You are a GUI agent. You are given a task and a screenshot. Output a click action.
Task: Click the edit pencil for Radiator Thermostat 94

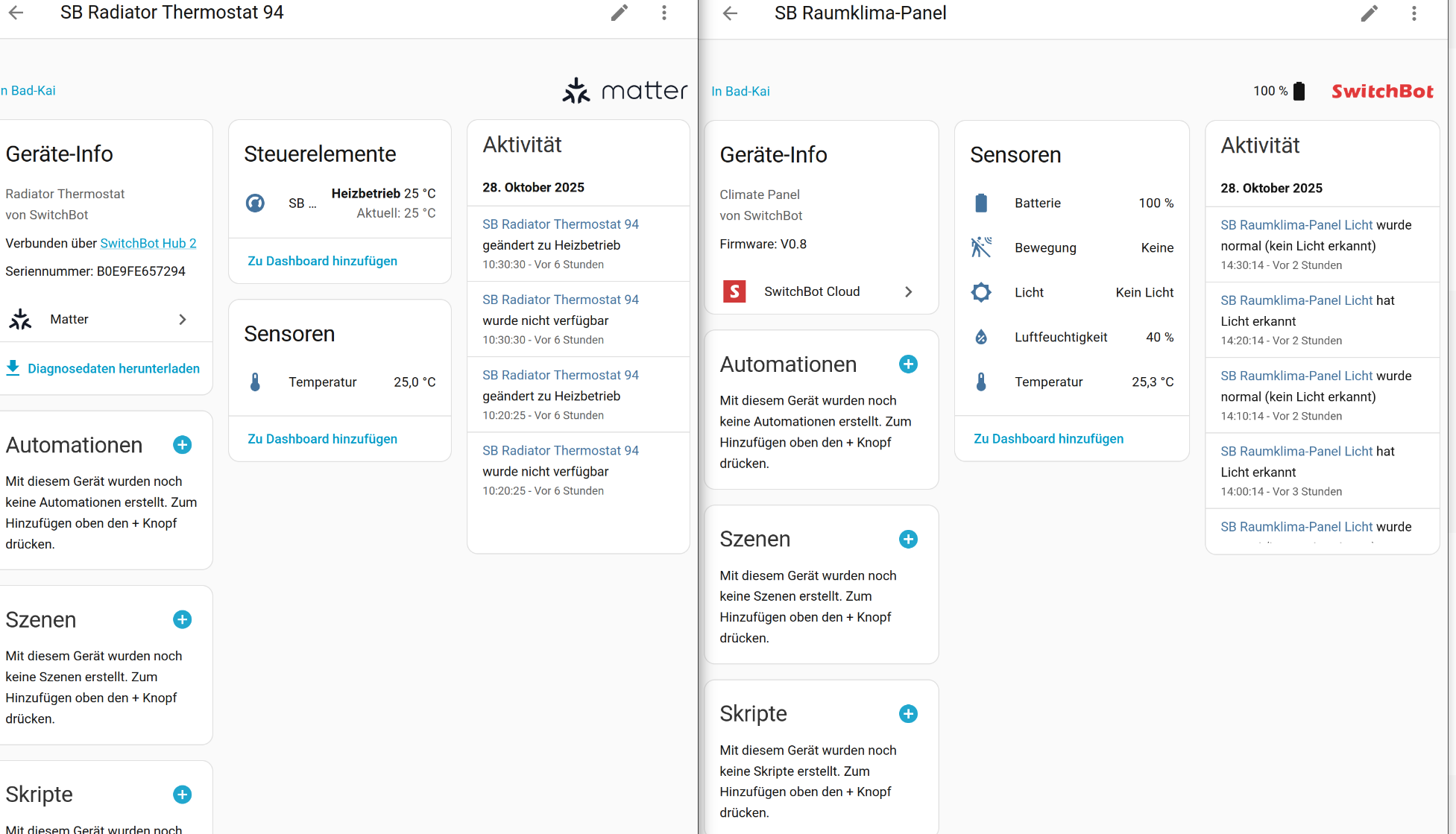tap(620, 13)
